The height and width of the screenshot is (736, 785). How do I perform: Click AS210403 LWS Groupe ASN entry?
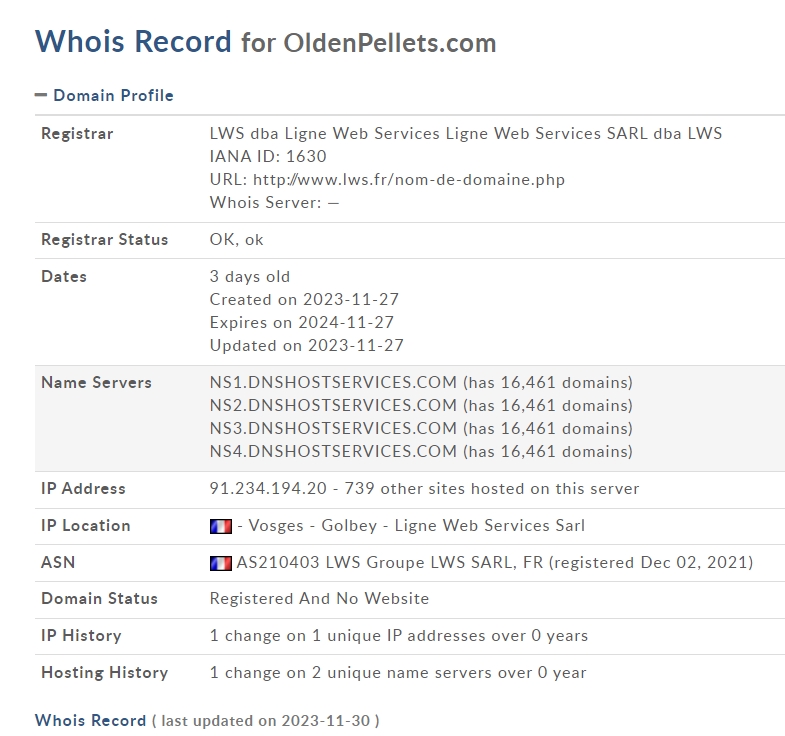pos(495,562)
